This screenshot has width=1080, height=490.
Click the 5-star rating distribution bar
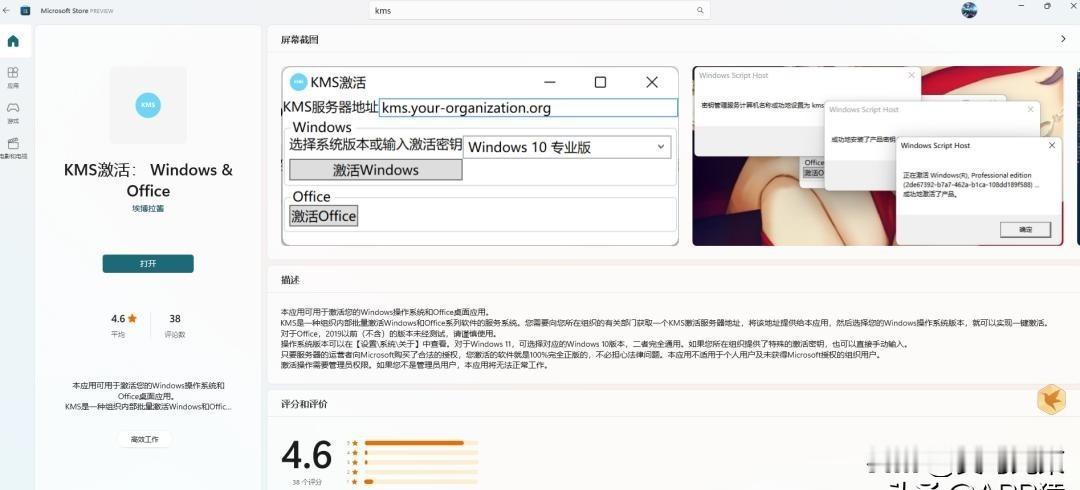(421, 442)
